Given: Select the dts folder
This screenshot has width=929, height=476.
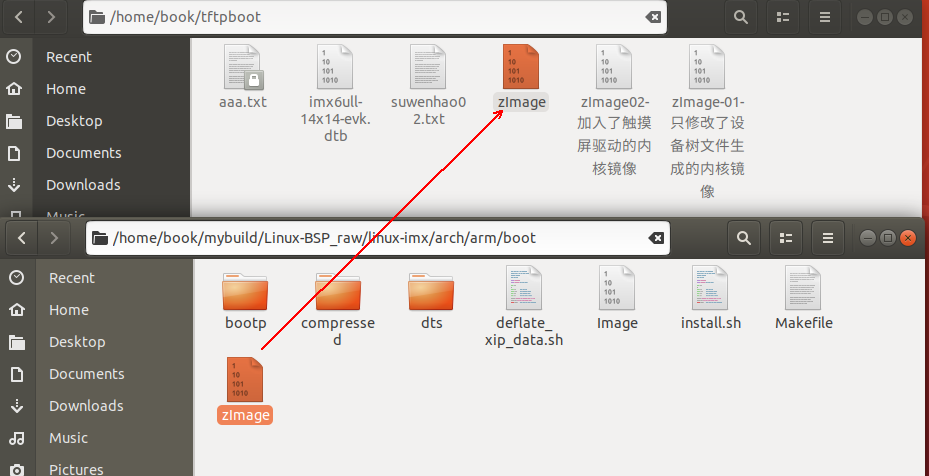Looking at the screenshot, I should (x=431, y=292).
